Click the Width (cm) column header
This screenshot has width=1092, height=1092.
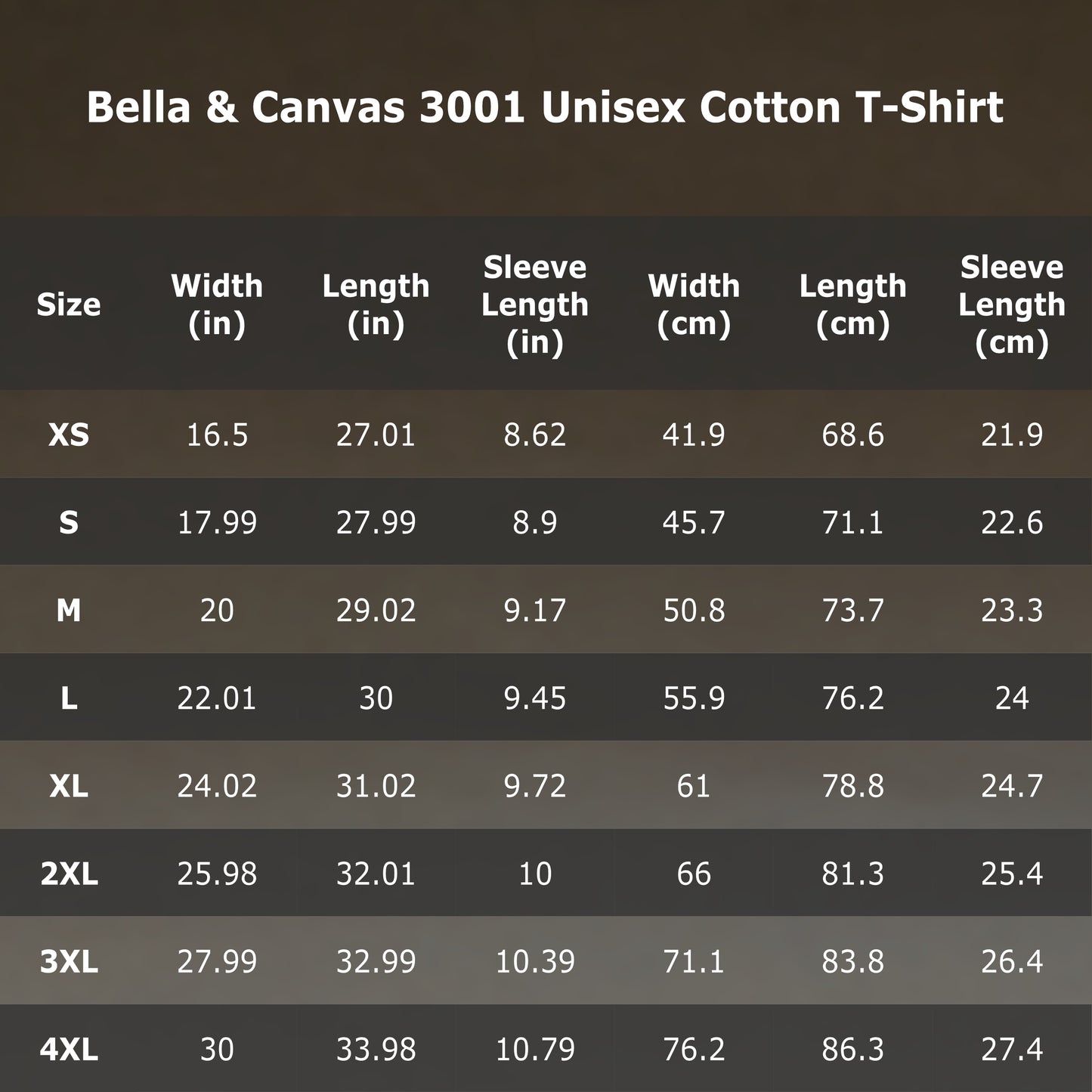pos(694,305)
